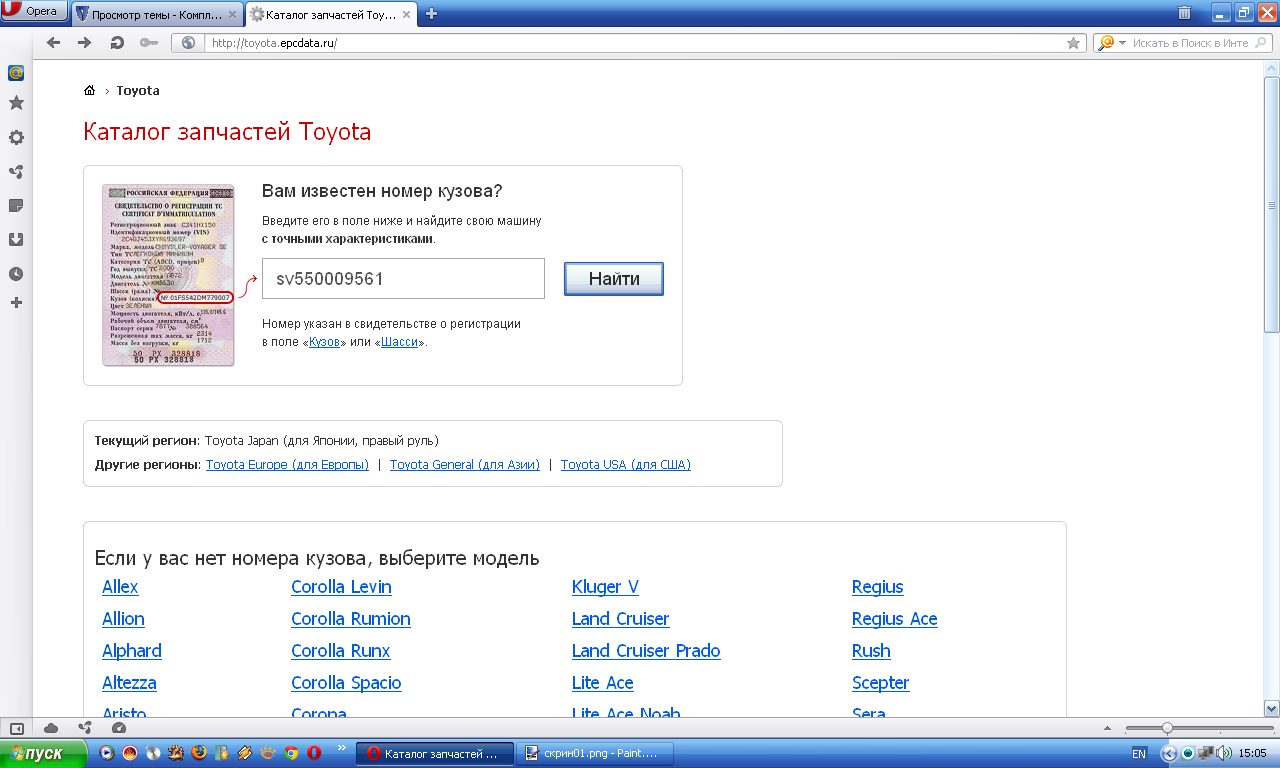Open the Opera main menu button
1280x768 pixels.
(x=34, y=12)
